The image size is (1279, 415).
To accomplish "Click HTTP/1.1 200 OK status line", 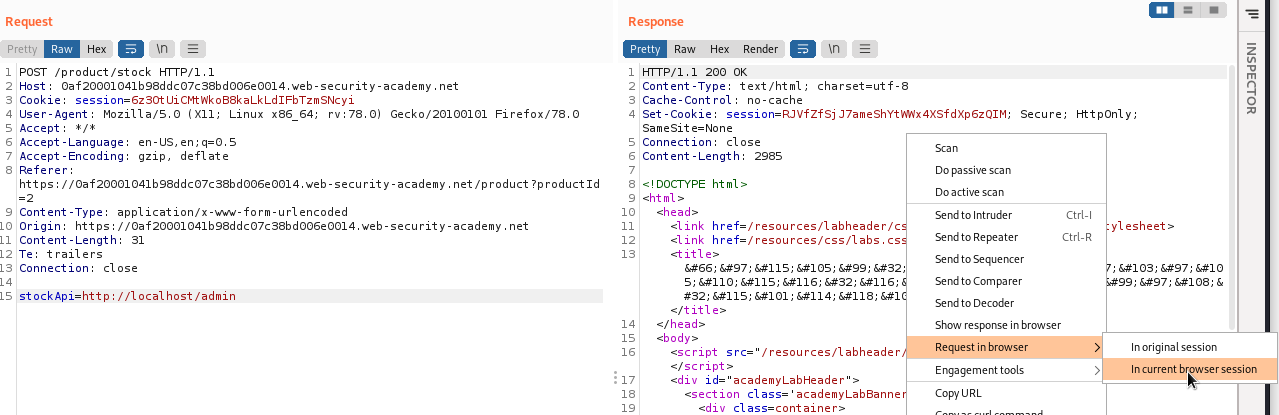I will click(694, 72).
